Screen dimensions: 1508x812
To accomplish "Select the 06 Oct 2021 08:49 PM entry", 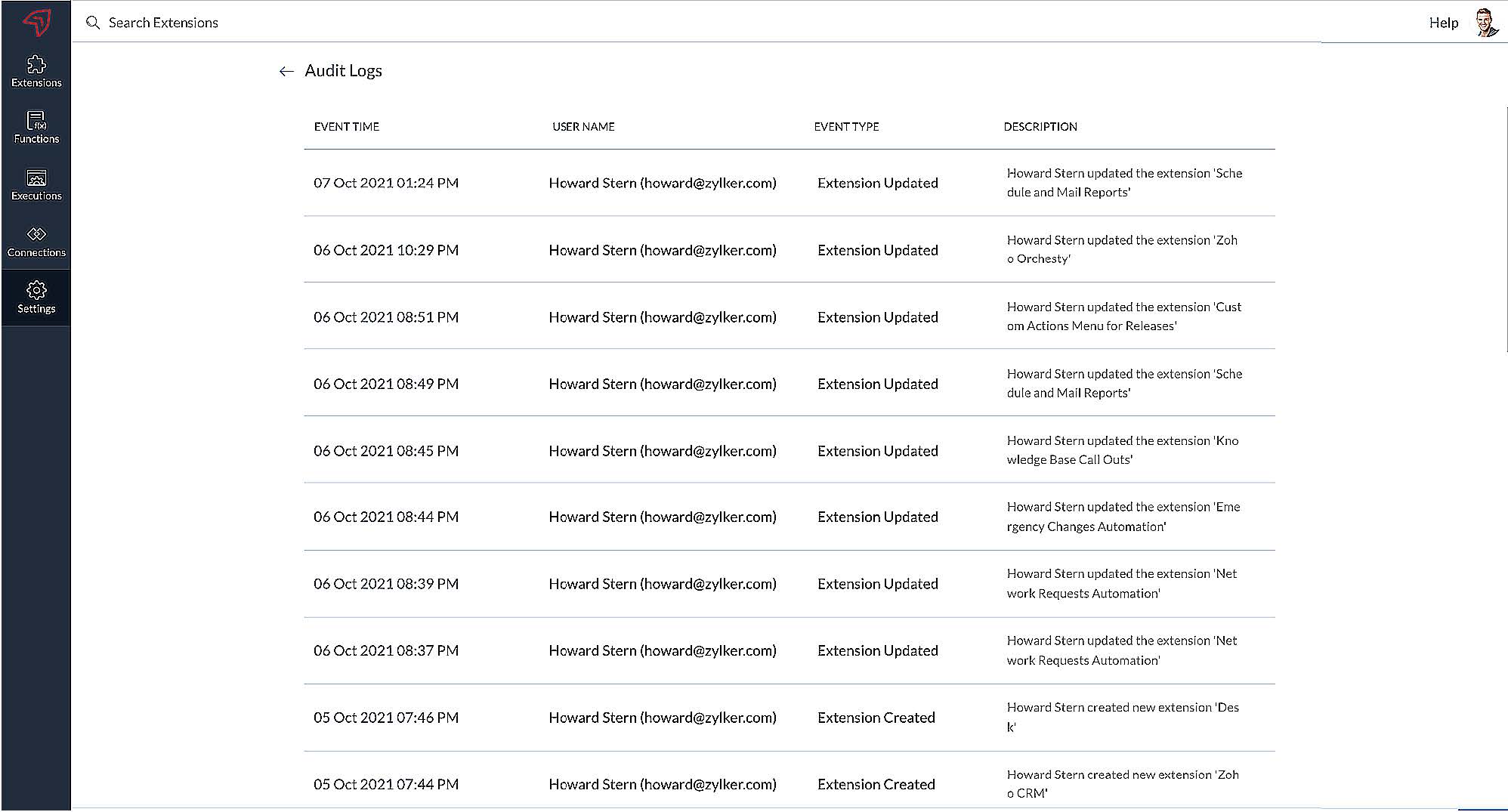I will pos(790,383).
